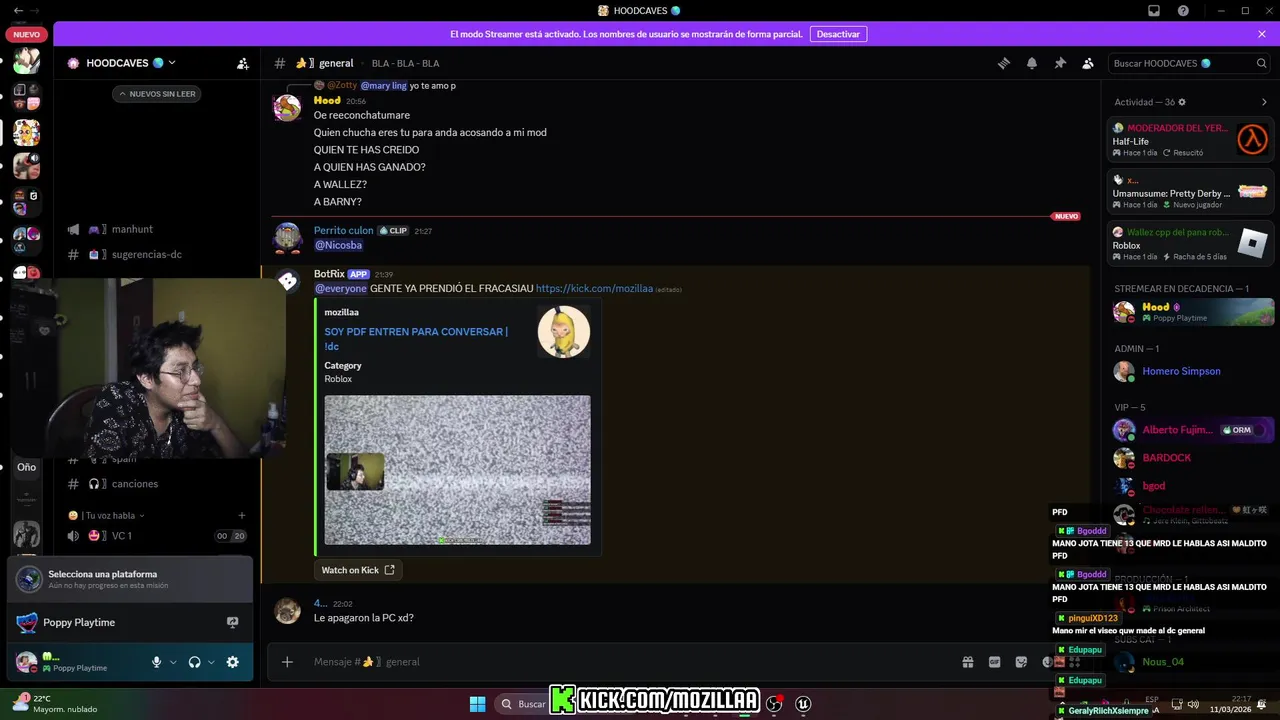1280x720 pixels.
Task: Open the sticker picker
Action: click(1021, 662)
